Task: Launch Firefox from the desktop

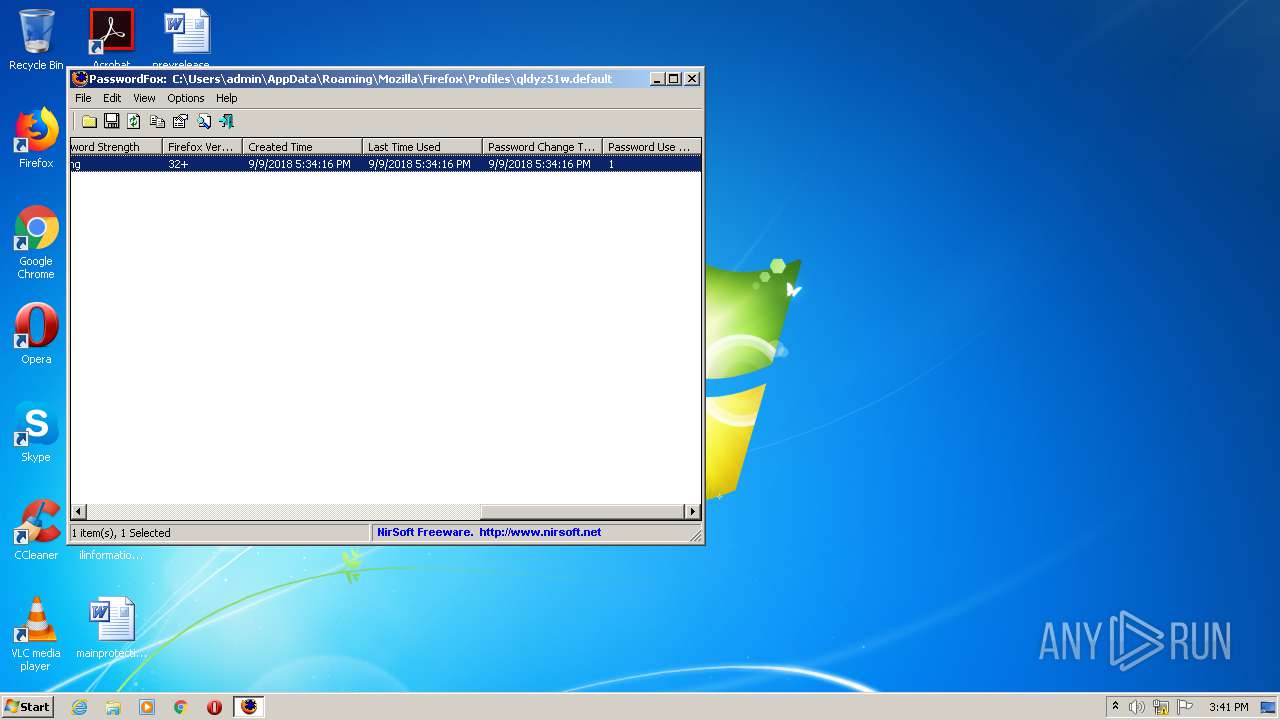Action: pyautogui.click(x=36, y=138)
